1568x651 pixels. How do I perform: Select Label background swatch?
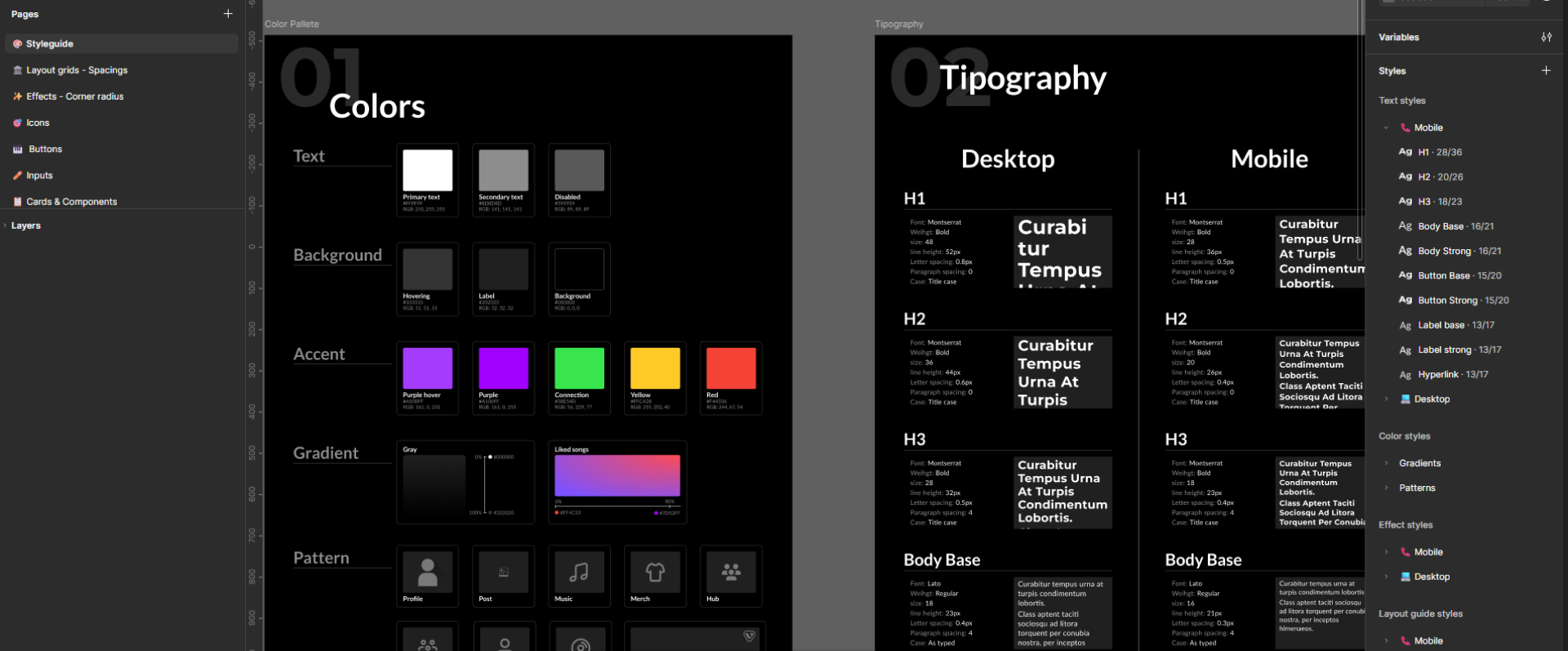pos(503,270)
